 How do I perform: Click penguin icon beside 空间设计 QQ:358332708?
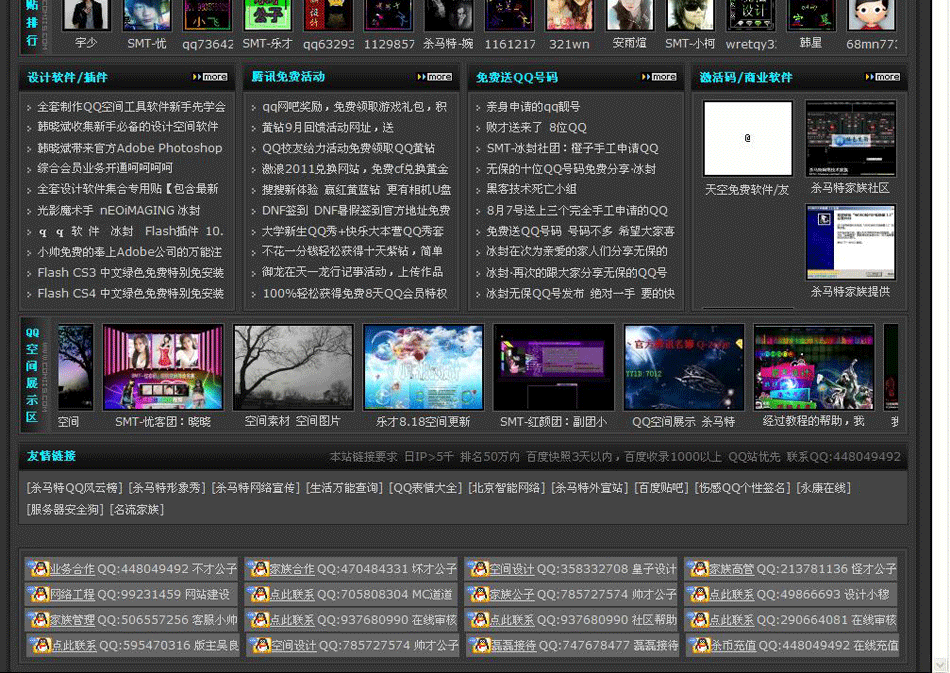click(480, 569)
